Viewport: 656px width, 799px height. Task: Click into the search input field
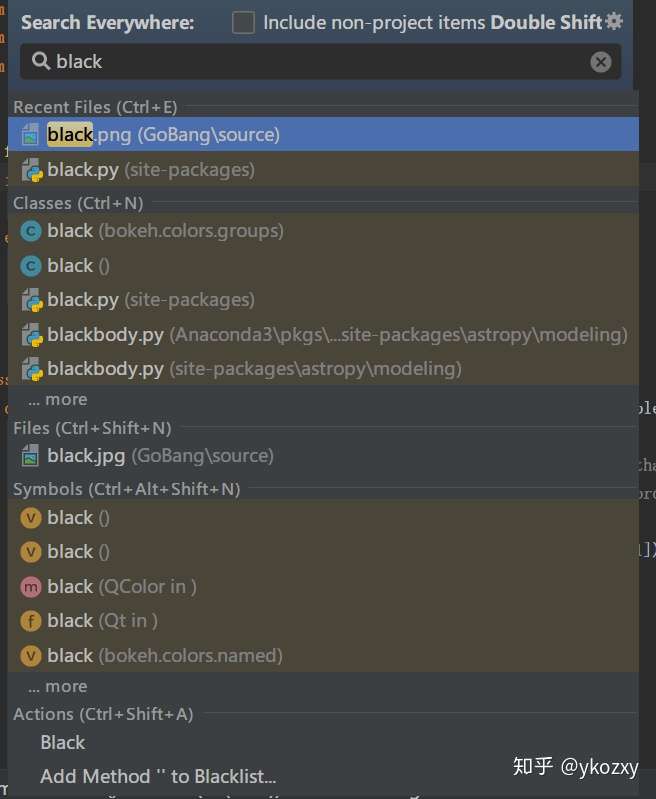pyautogui.click(x=321, y=62)
